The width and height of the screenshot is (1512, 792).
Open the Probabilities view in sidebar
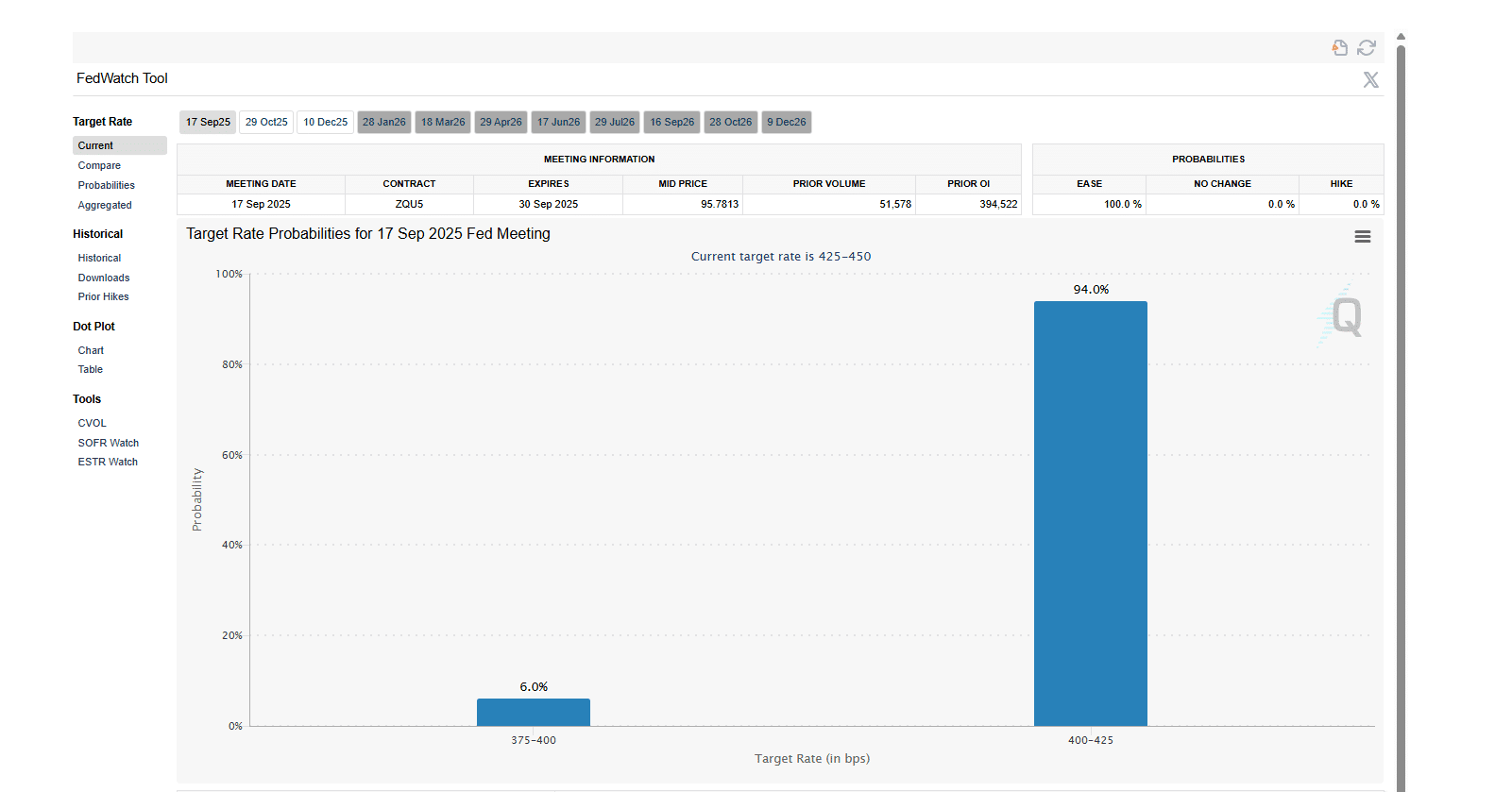106,185
